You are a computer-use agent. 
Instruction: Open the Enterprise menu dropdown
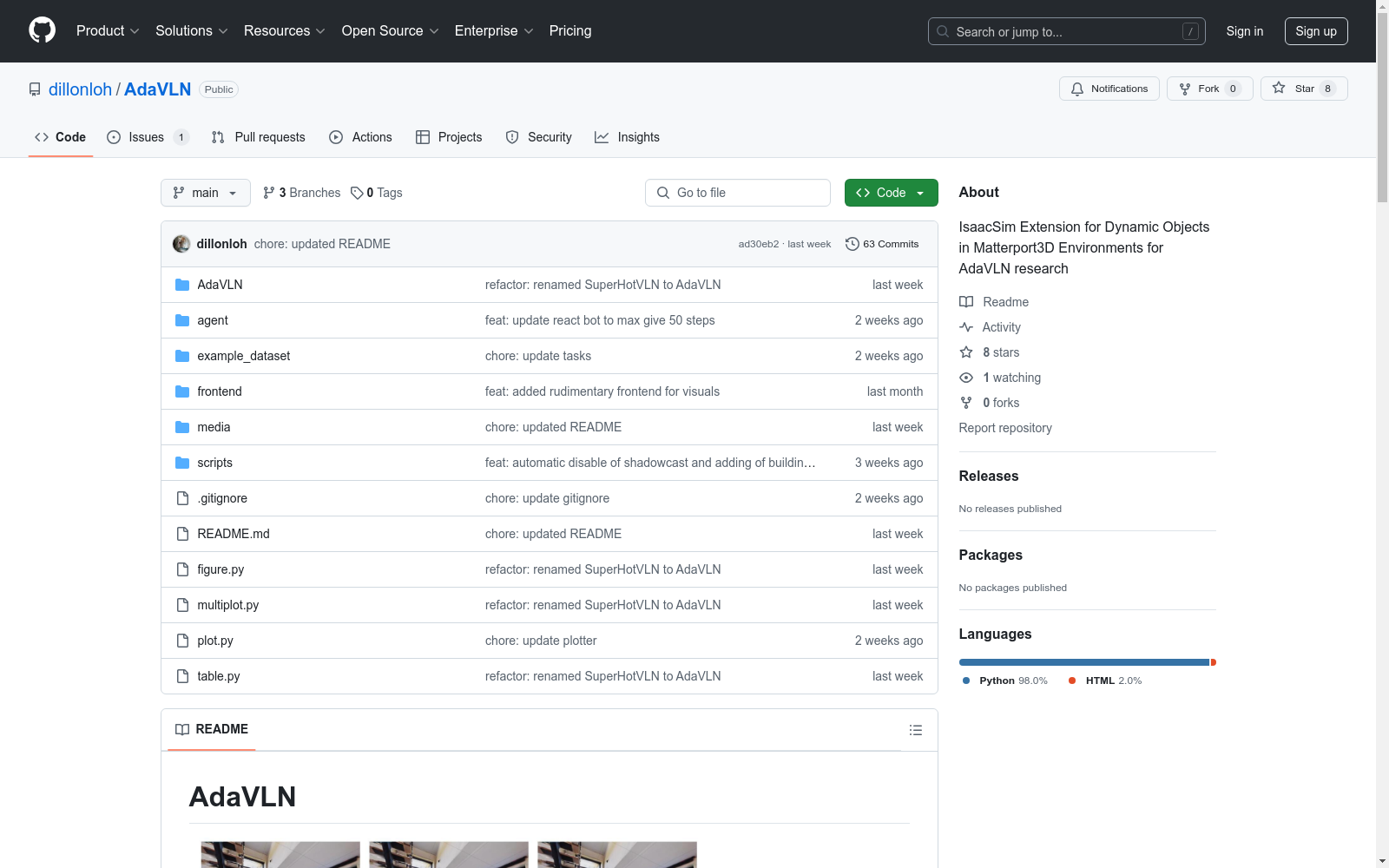[494, 30]
